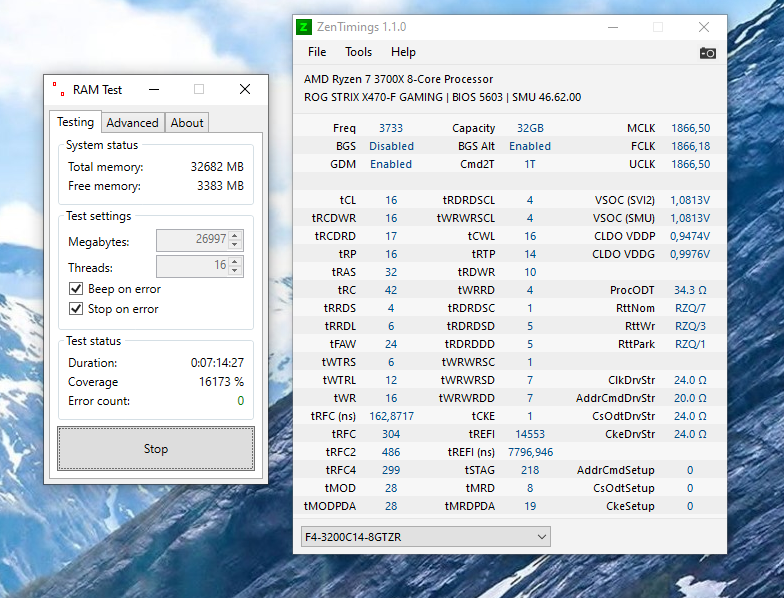
Task: Click the CLDO VDDP value 0,9474V
Action: (x=690, y=236)
